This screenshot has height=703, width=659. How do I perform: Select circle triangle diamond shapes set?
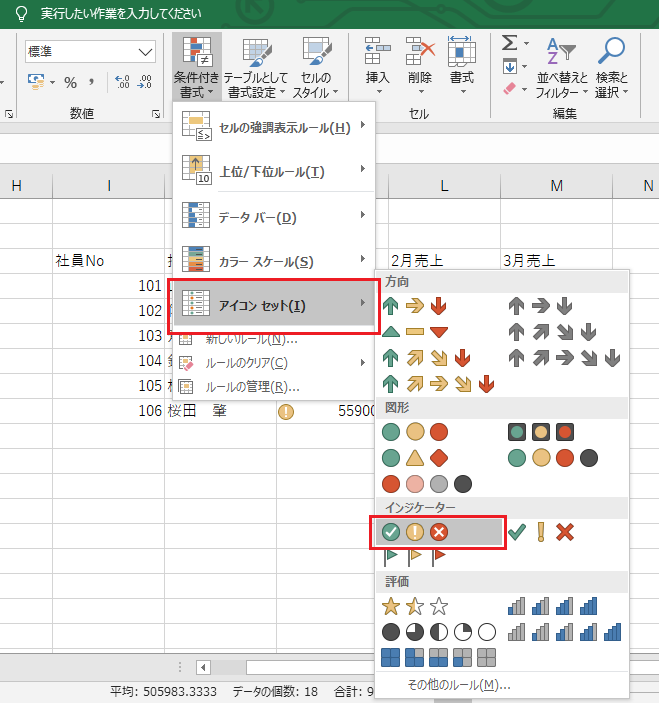point(415,458)
